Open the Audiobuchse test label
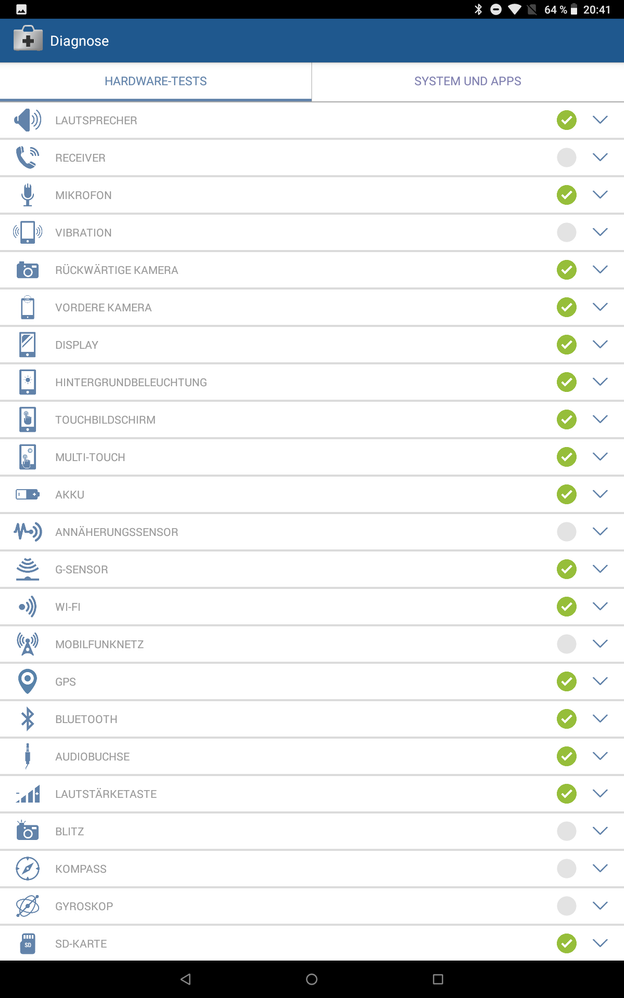 [x=92, y=757]
